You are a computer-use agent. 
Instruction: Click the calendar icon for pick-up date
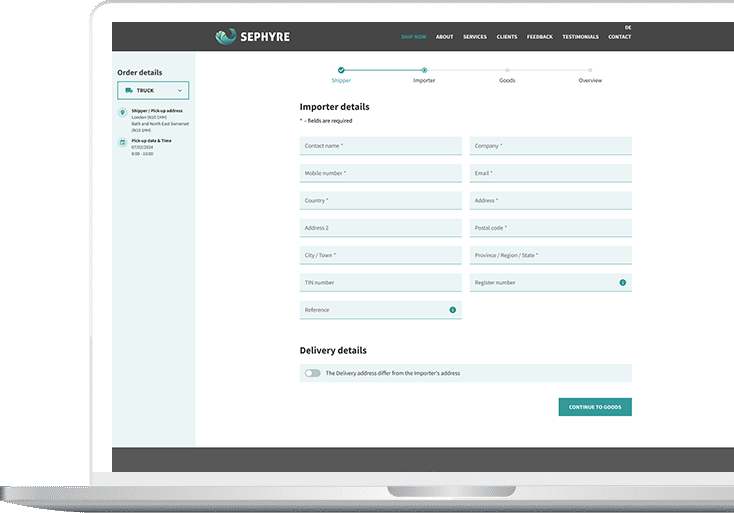(x=123, y=142)
